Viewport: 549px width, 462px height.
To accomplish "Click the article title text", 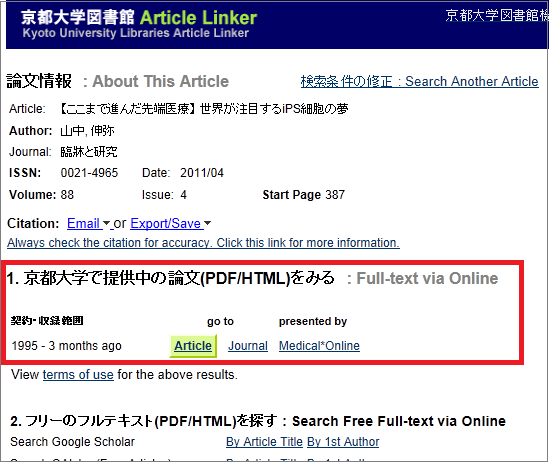I will click(x=204, y=109).
